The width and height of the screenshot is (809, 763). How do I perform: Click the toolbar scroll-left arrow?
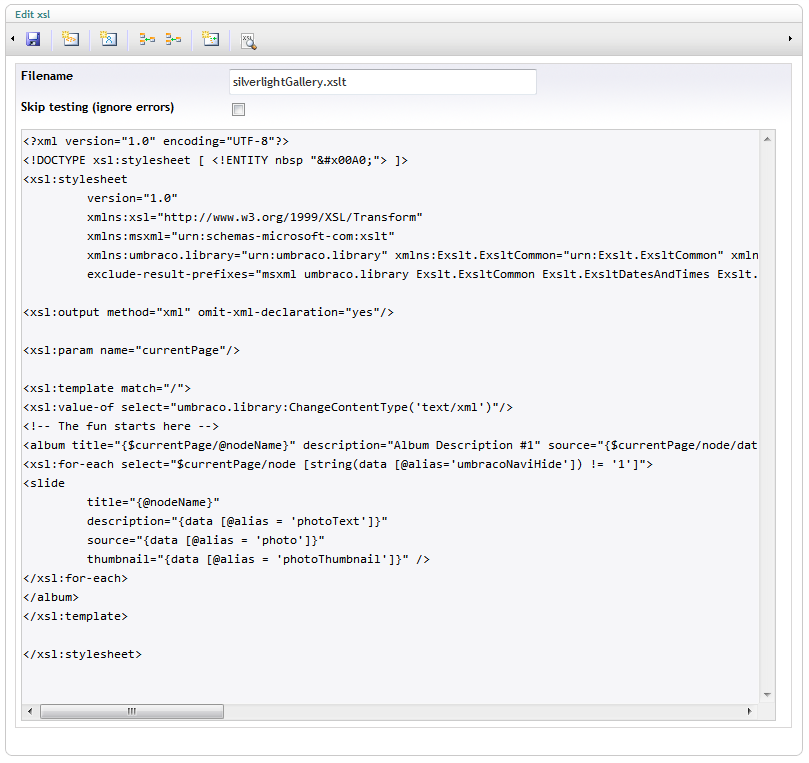pos(13,39)
